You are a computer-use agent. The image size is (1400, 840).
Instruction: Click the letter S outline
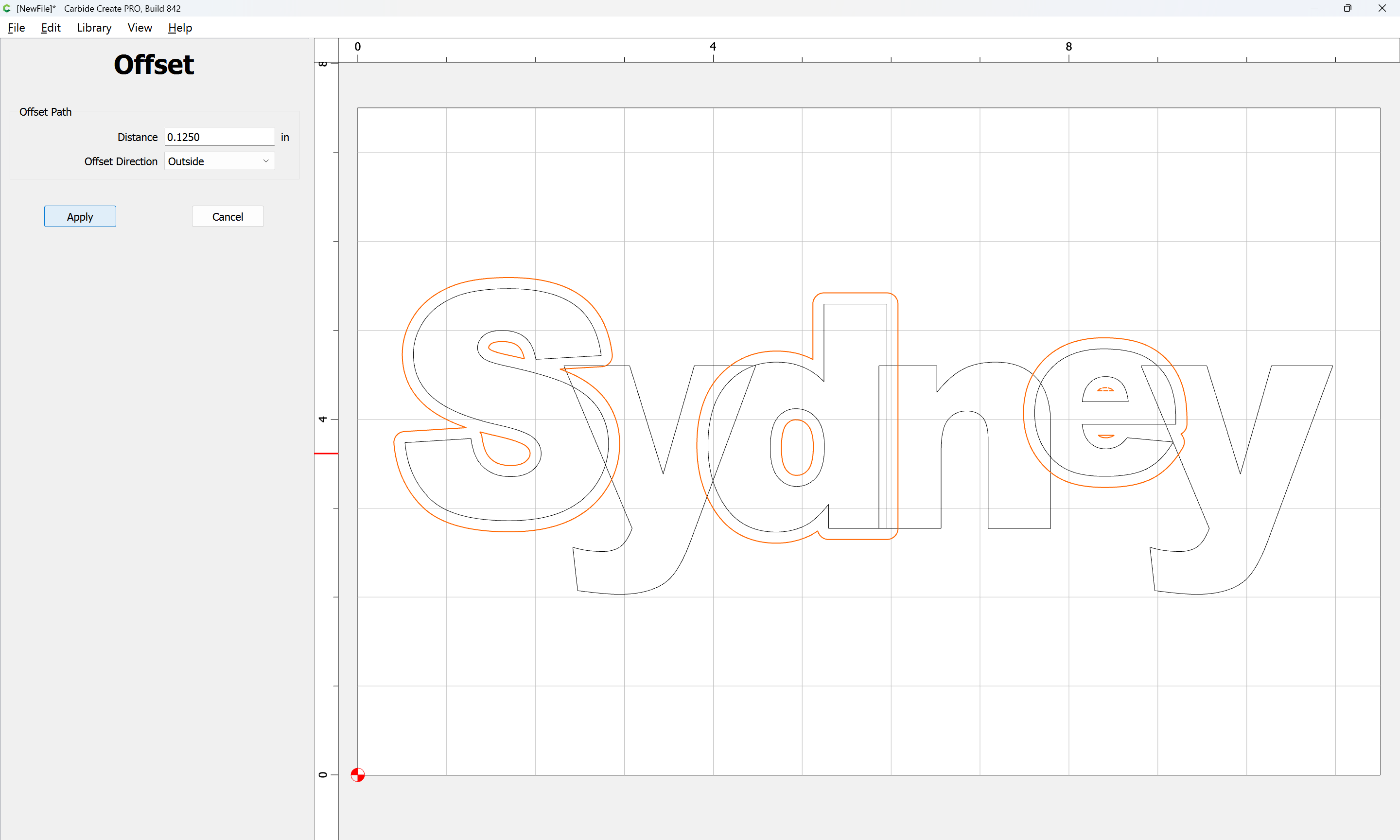(x=414, y=355)
